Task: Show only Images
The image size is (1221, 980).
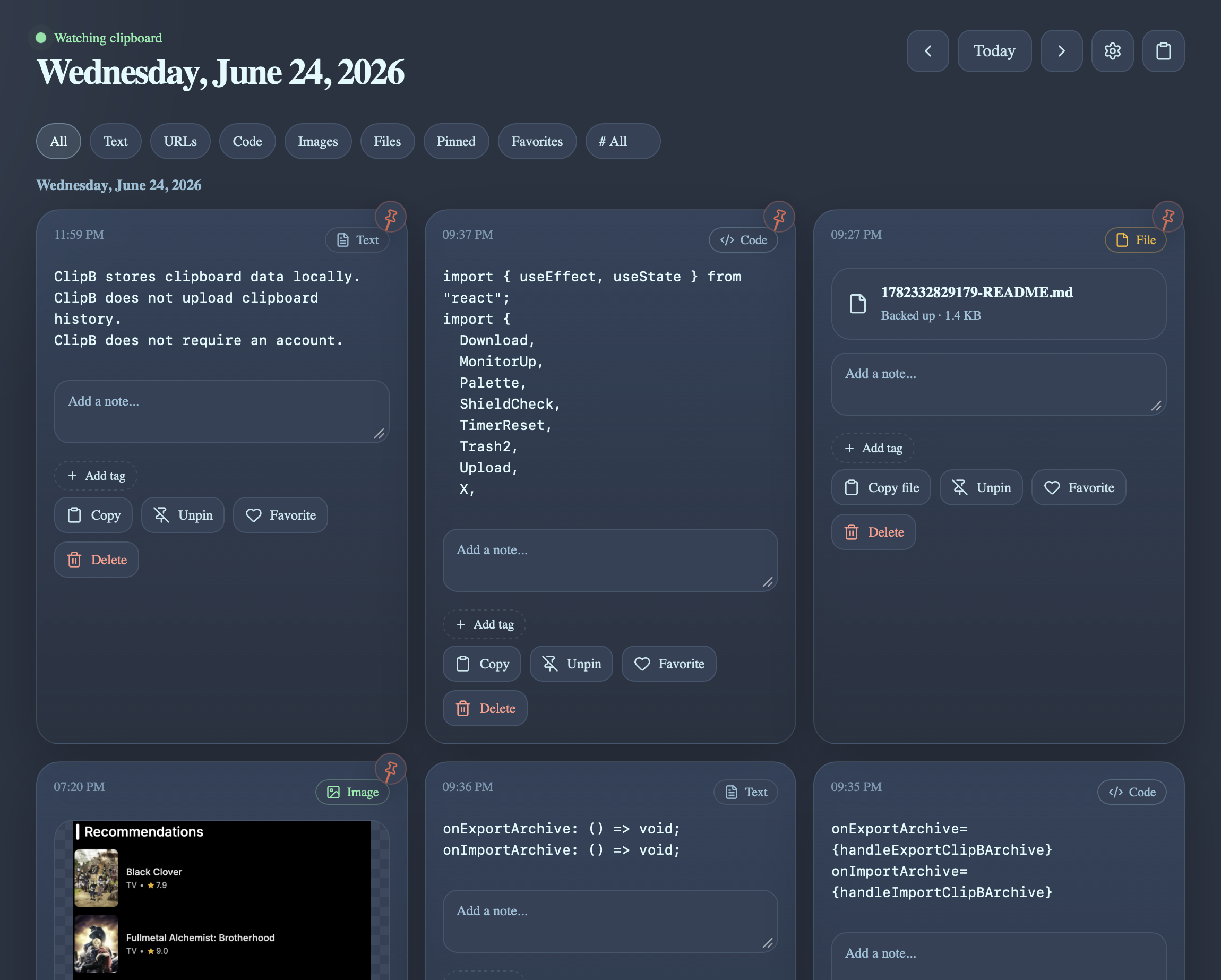Action: click(x=317, y=141)
